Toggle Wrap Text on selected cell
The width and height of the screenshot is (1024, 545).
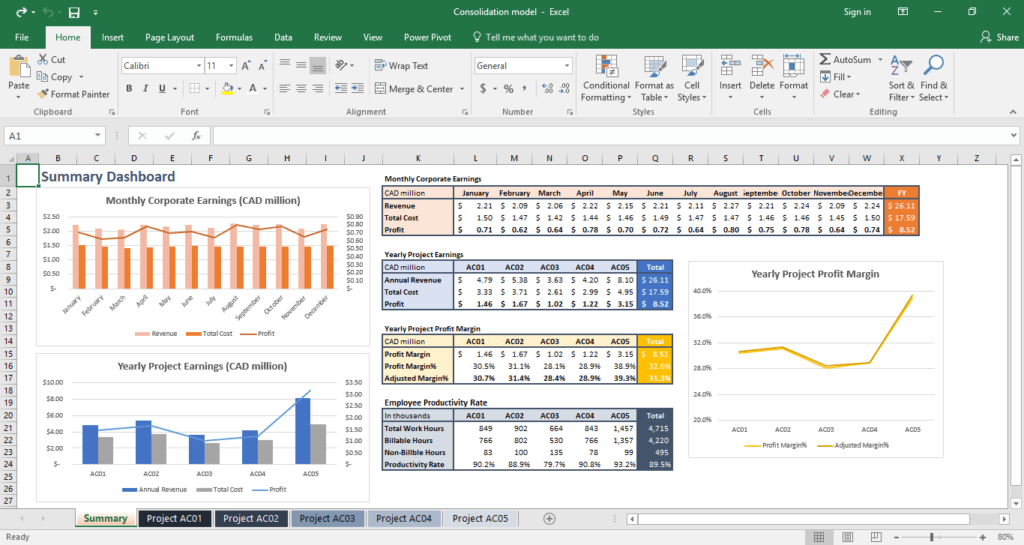coord(400,66)
